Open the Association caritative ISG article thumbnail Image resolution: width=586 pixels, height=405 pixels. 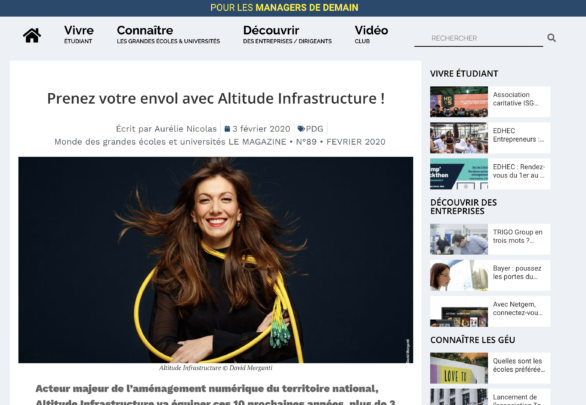pyautogui.click(x=459, y=102)
